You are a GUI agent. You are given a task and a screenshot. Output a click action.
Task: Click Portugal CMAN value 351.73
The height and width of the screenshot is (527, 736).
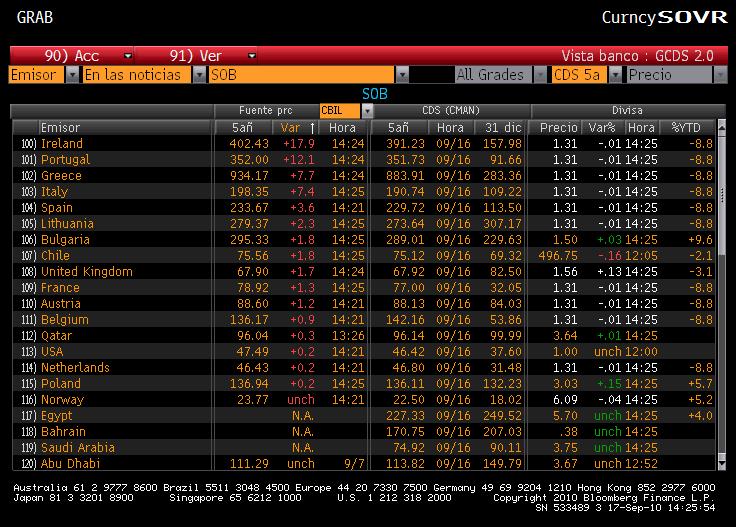point(405,160)
